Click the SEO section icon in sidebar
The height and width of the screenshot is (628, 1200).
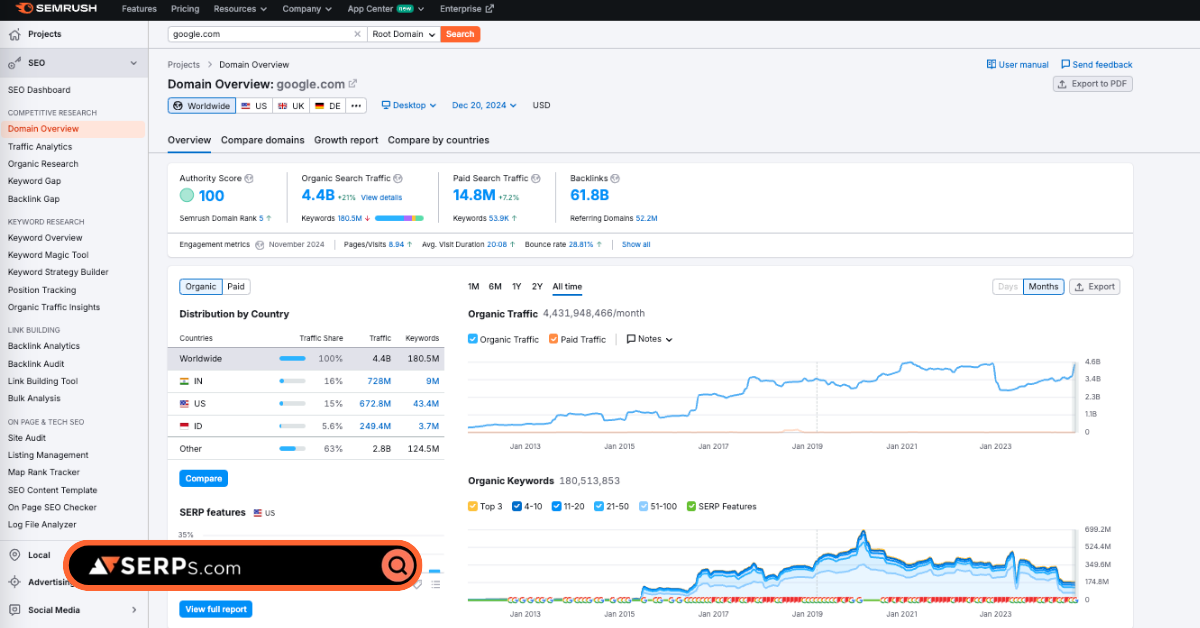tap(15, 63)
